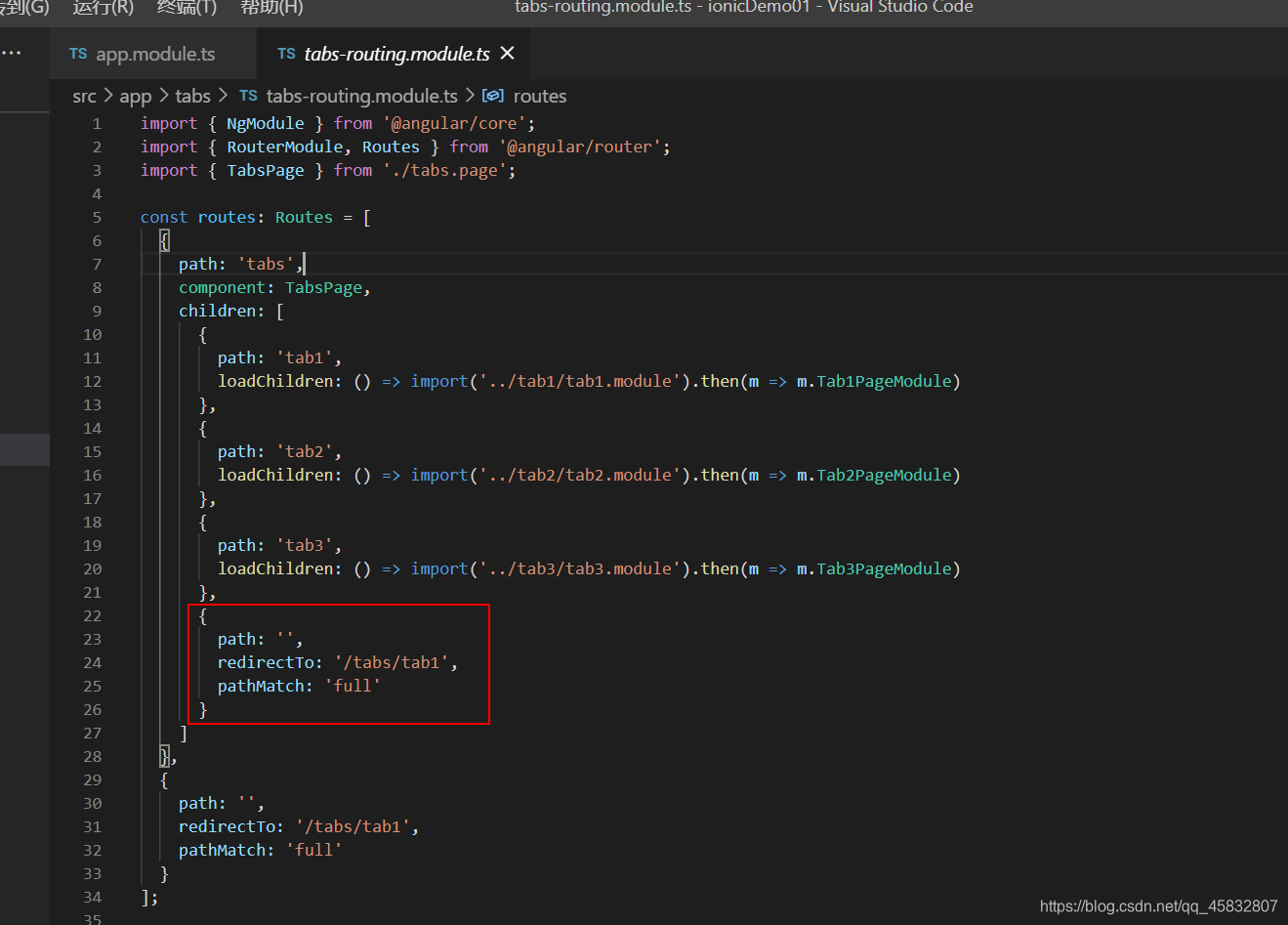Viewport: 1288px width, 925px height.
Task: Click the NgModule import identifier
Action: coord(266,123)
